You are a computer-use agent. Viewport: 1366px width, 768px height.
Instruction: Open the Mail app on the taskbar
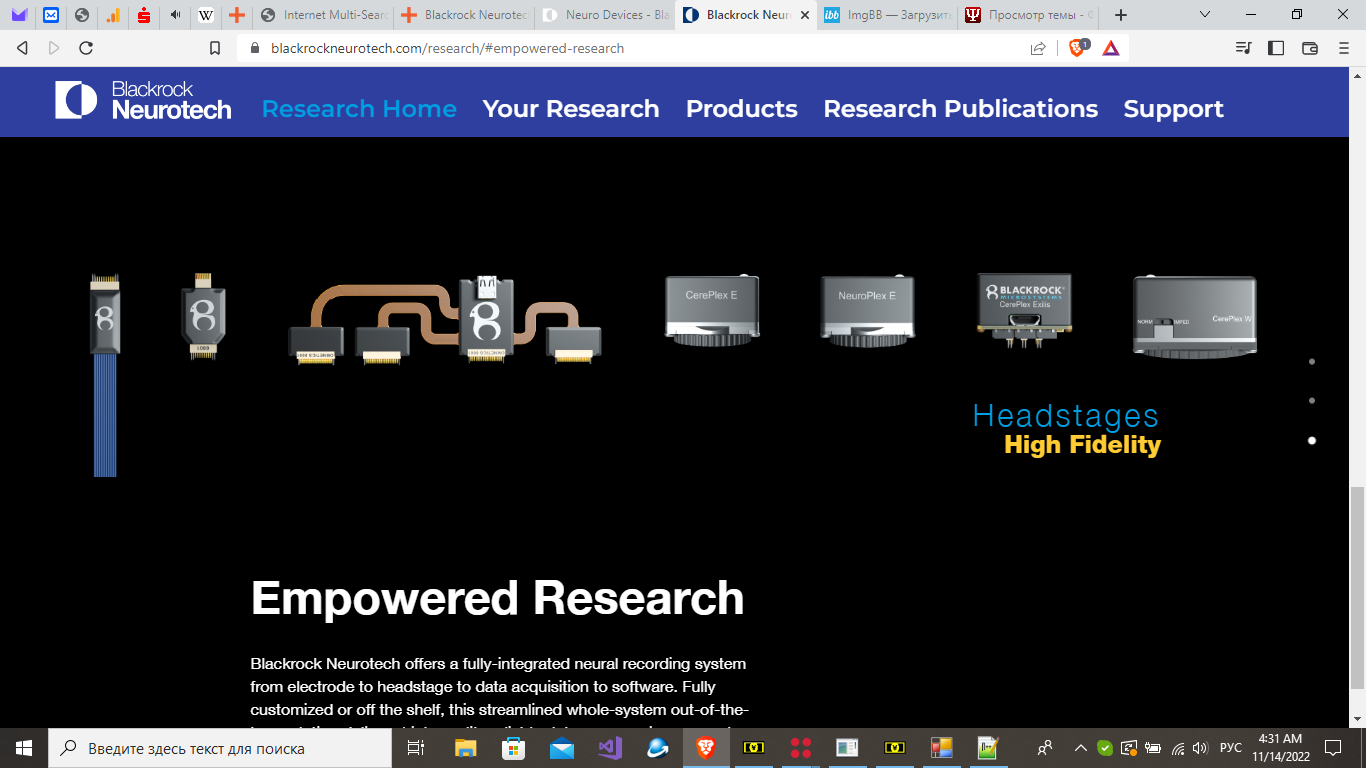(x=561, y=747)
